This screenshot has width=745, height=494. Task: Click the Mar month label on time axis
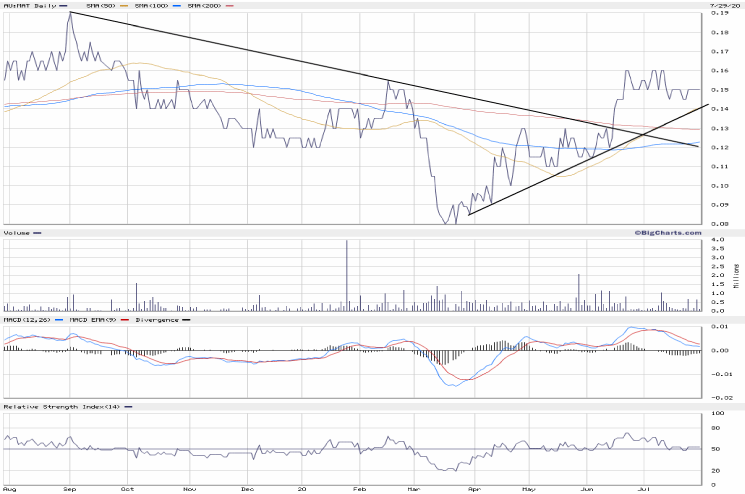tap(414, 489)
